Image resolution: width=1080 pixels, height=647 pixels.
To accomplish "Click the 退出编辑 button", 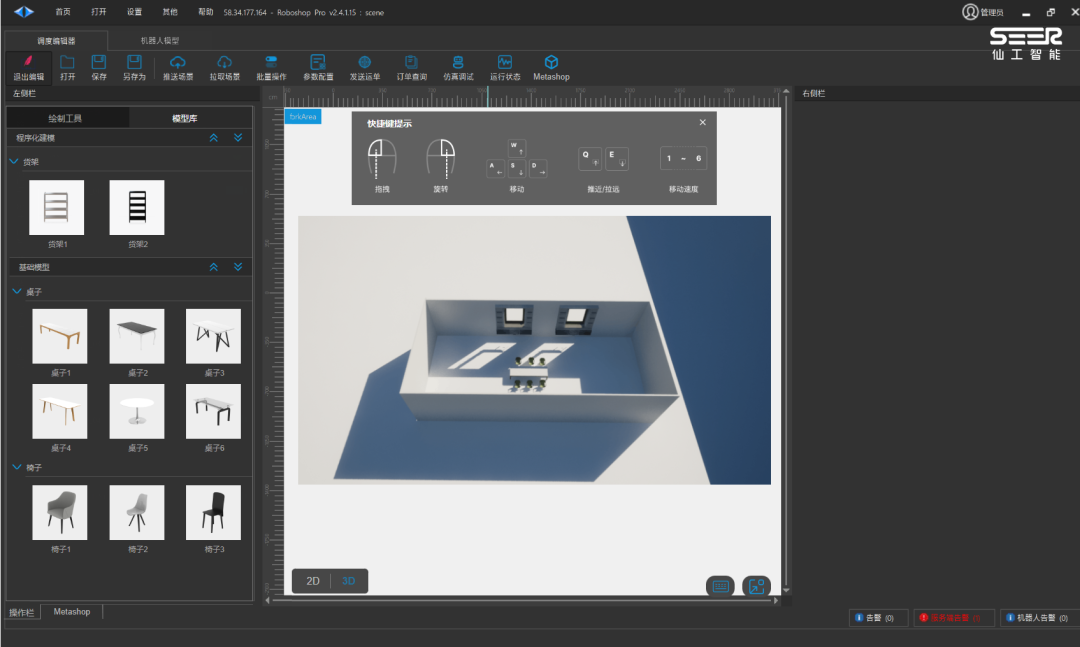I will click(28, 67).
